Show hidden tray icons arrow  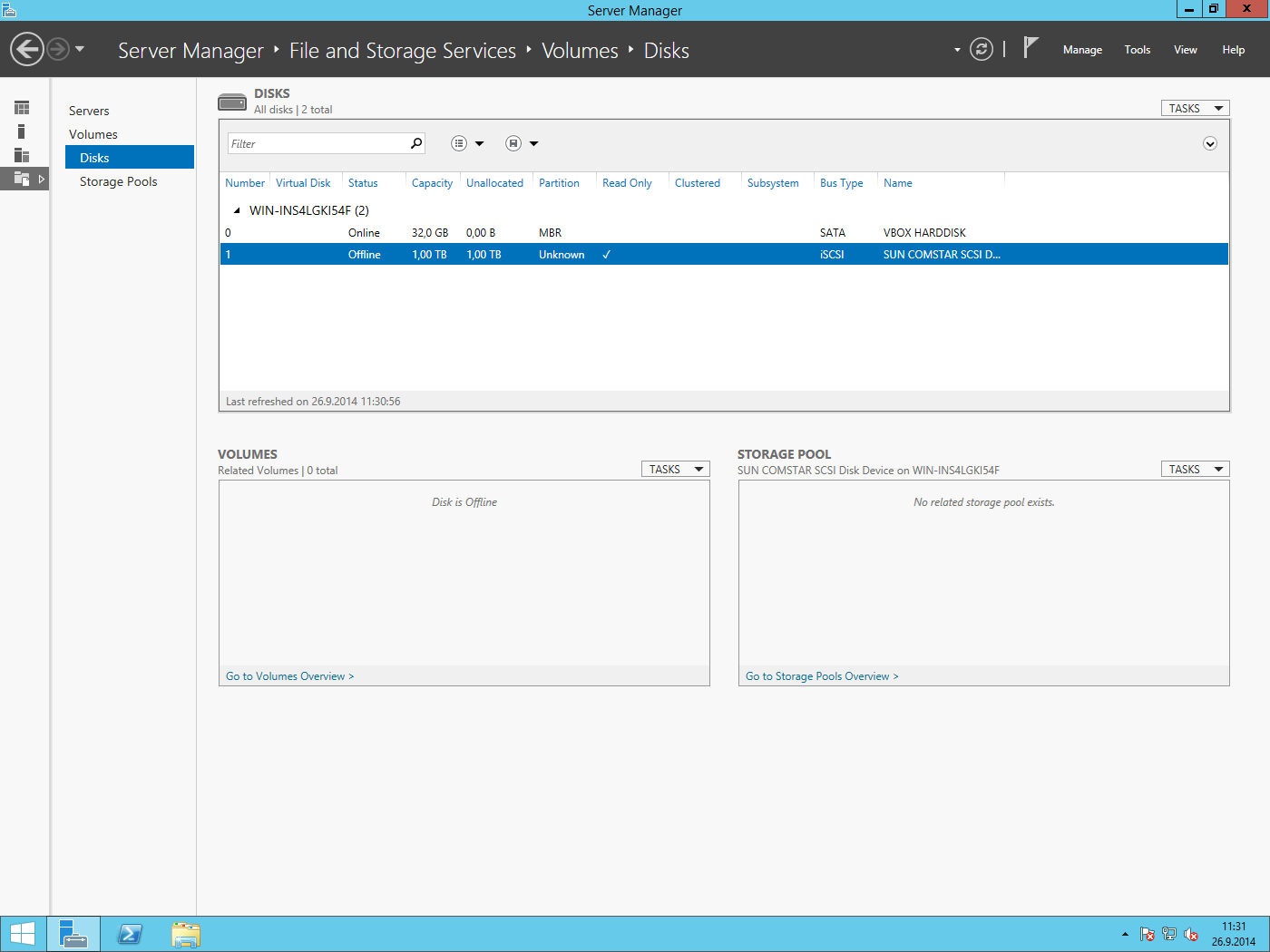(x=1125, y=934)
